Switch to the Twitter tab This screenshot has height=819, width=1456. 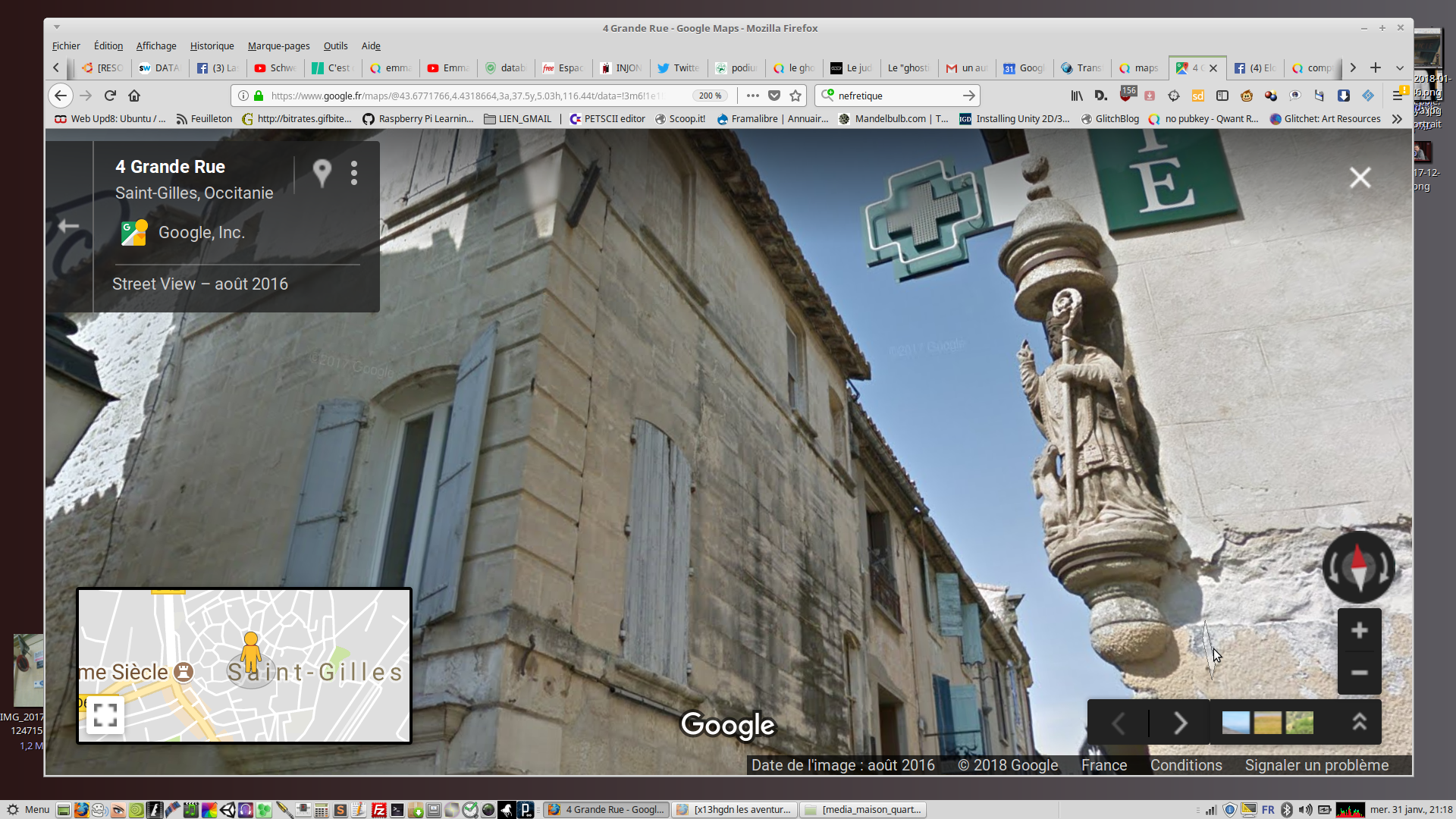point(679,68)
